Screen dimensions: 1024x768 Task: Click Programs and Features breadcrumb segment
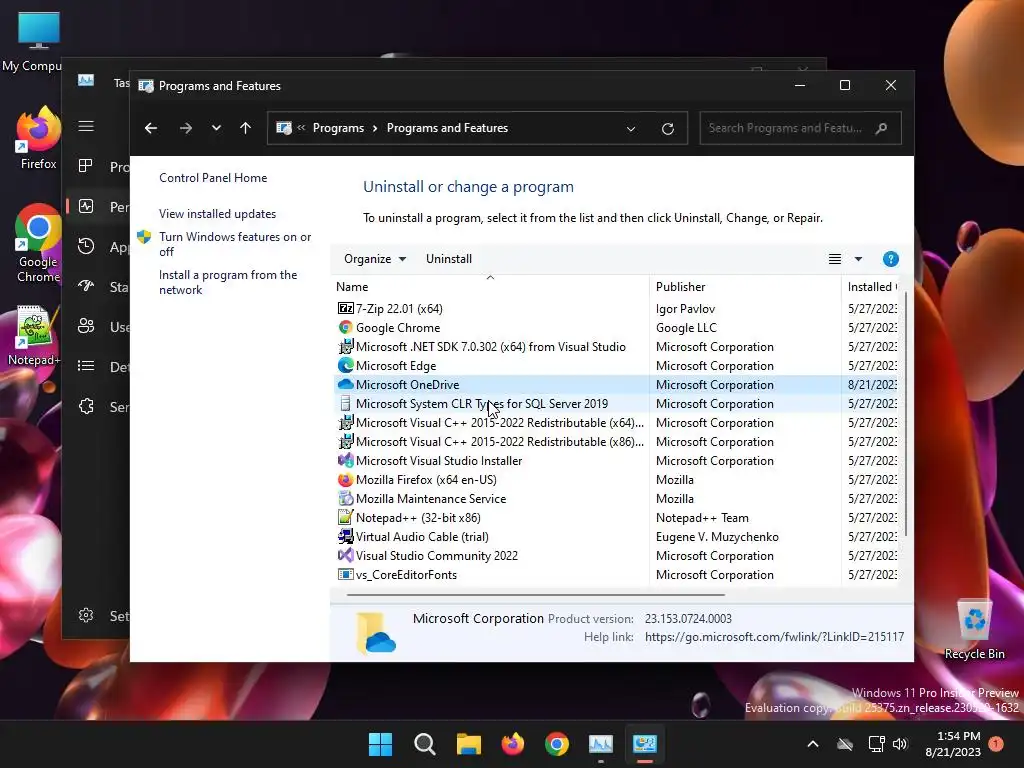point(447,128)
